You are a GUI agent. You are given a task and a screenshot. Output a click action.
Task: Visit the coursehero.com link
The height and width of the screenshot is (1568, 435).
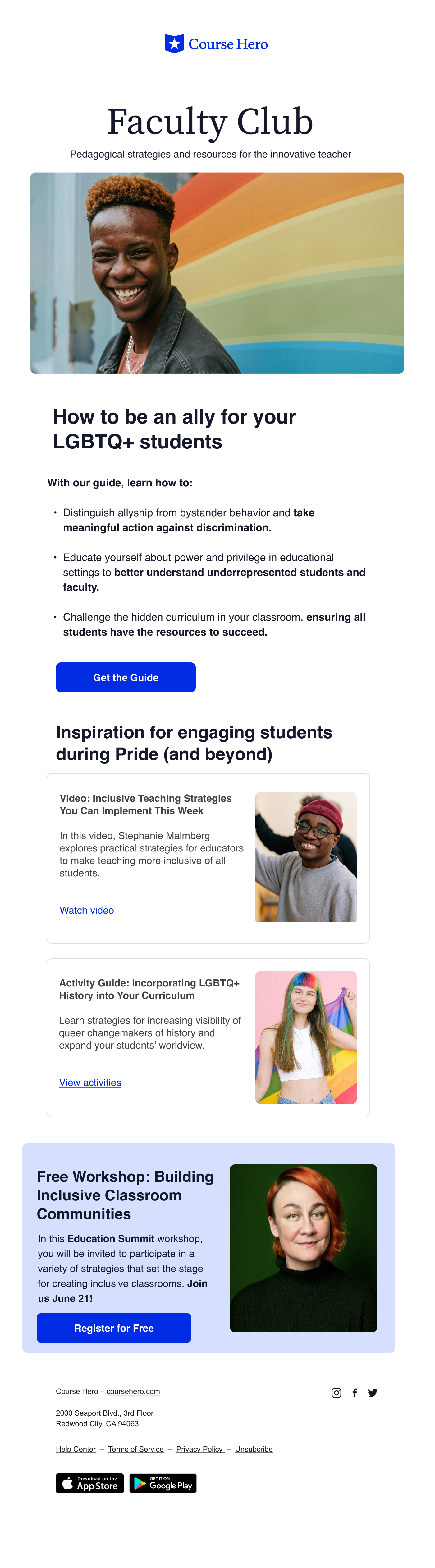point(133,1391)
